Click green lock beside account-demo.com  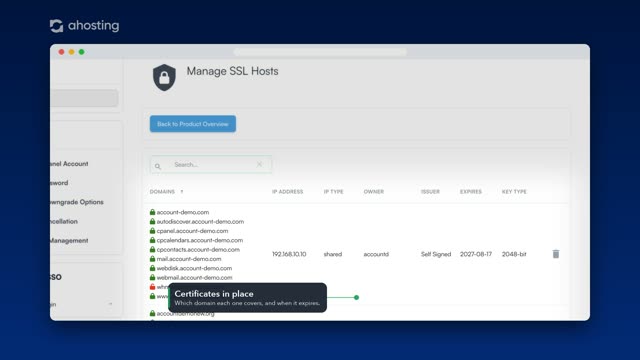(x=152, y=212)
